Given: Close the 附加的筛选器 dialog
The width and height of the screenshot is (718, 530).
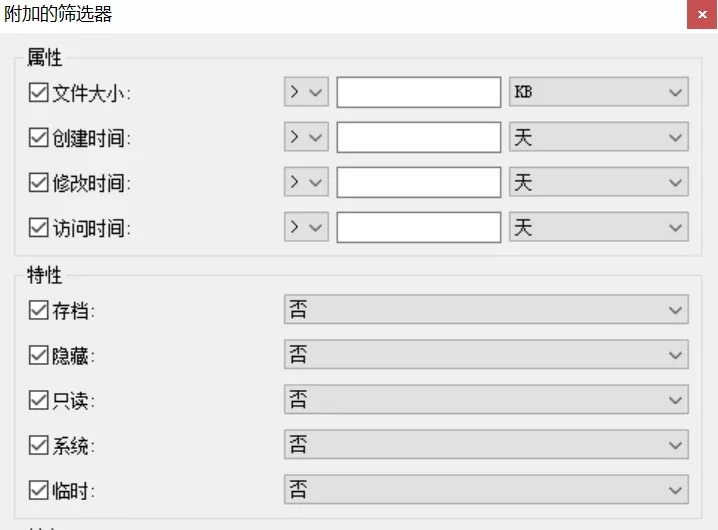Looking at the screenshot, I should tap(702, 14).
